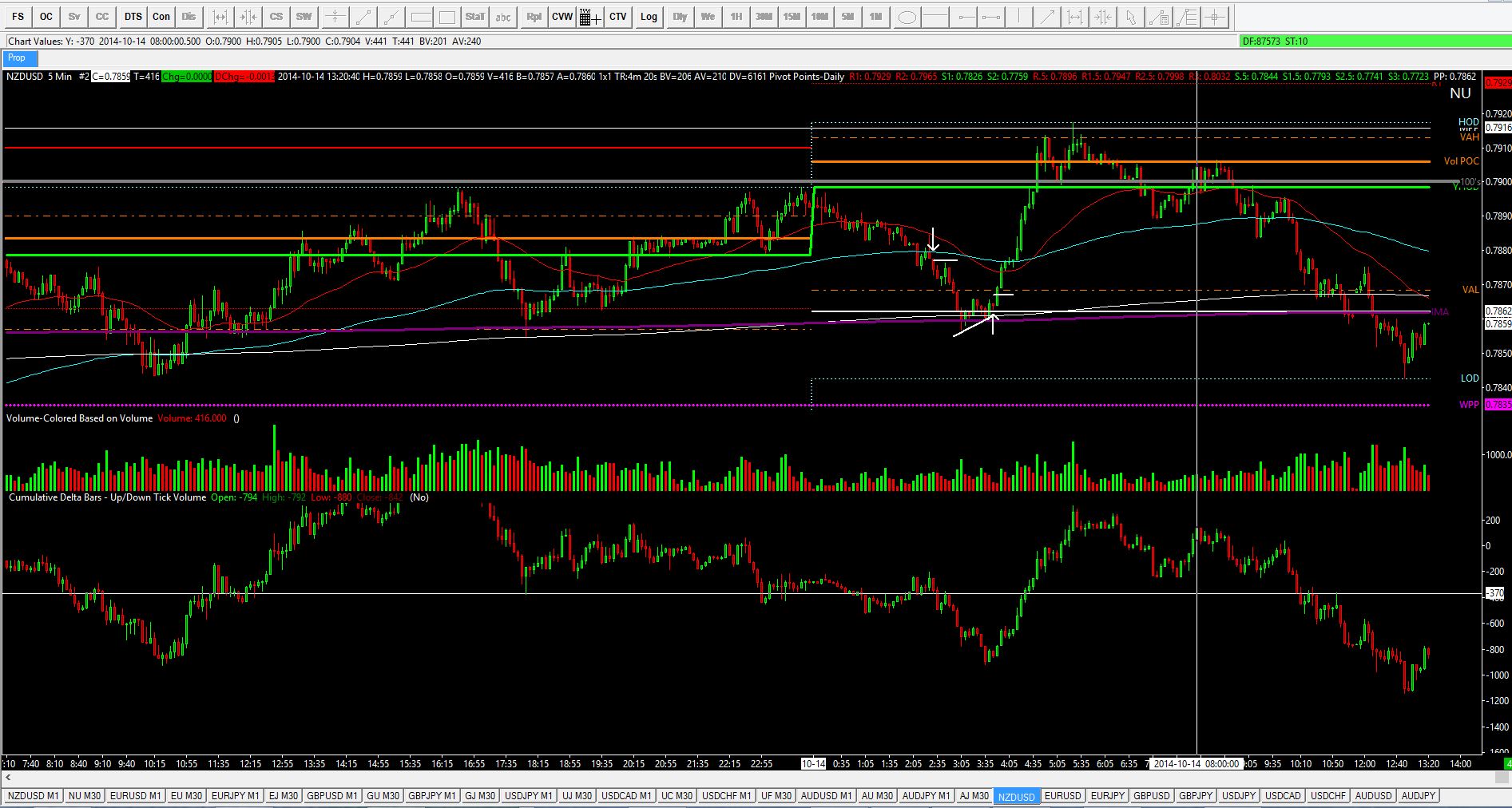The width and height of the screenshot is (1512, 808).
Task: Click the FS toolbar button
Action: [x=18, y=17]
